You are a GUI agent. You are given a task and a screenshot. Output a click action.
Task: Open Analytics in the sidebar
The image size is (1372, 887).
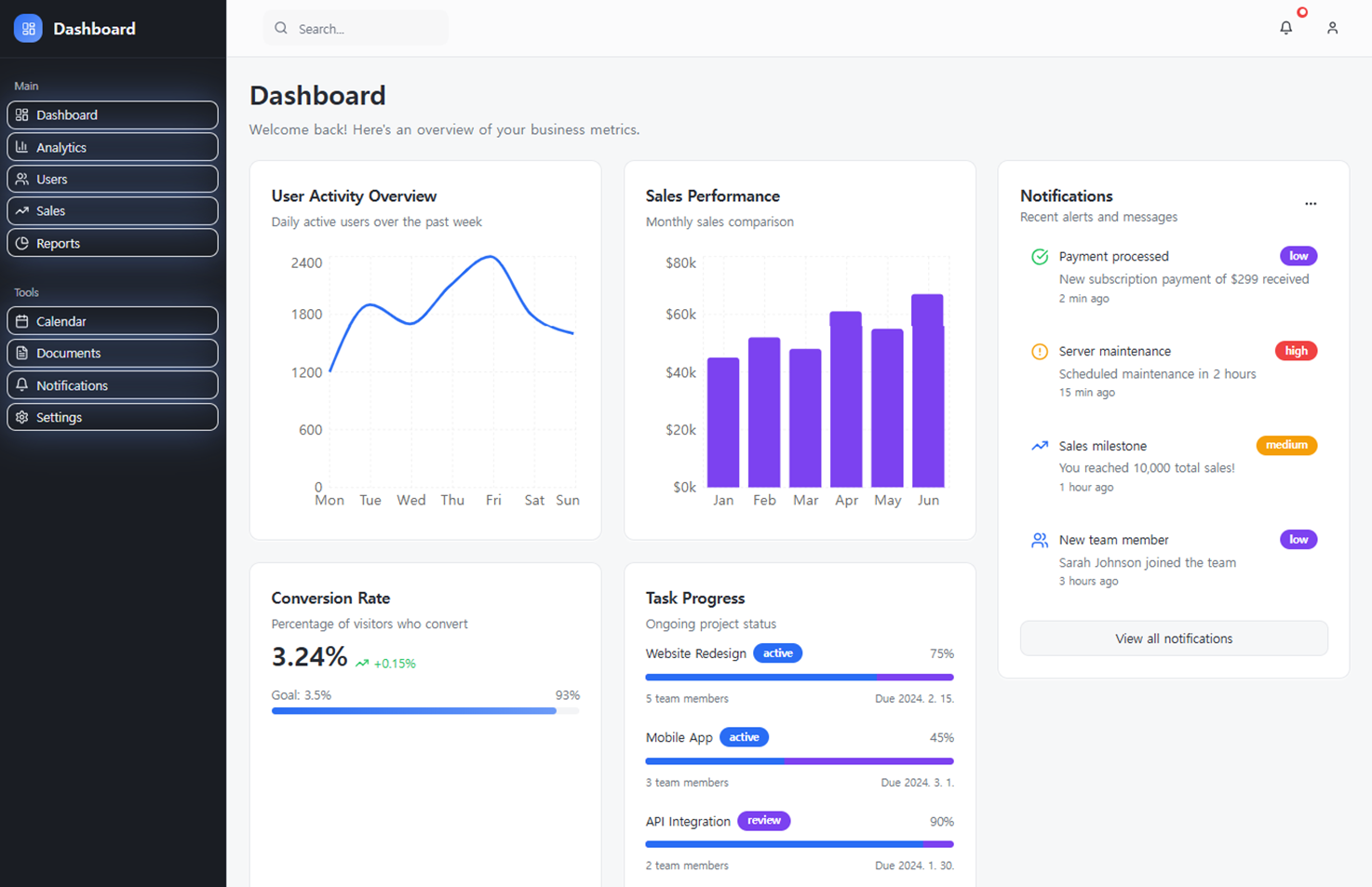113,147
